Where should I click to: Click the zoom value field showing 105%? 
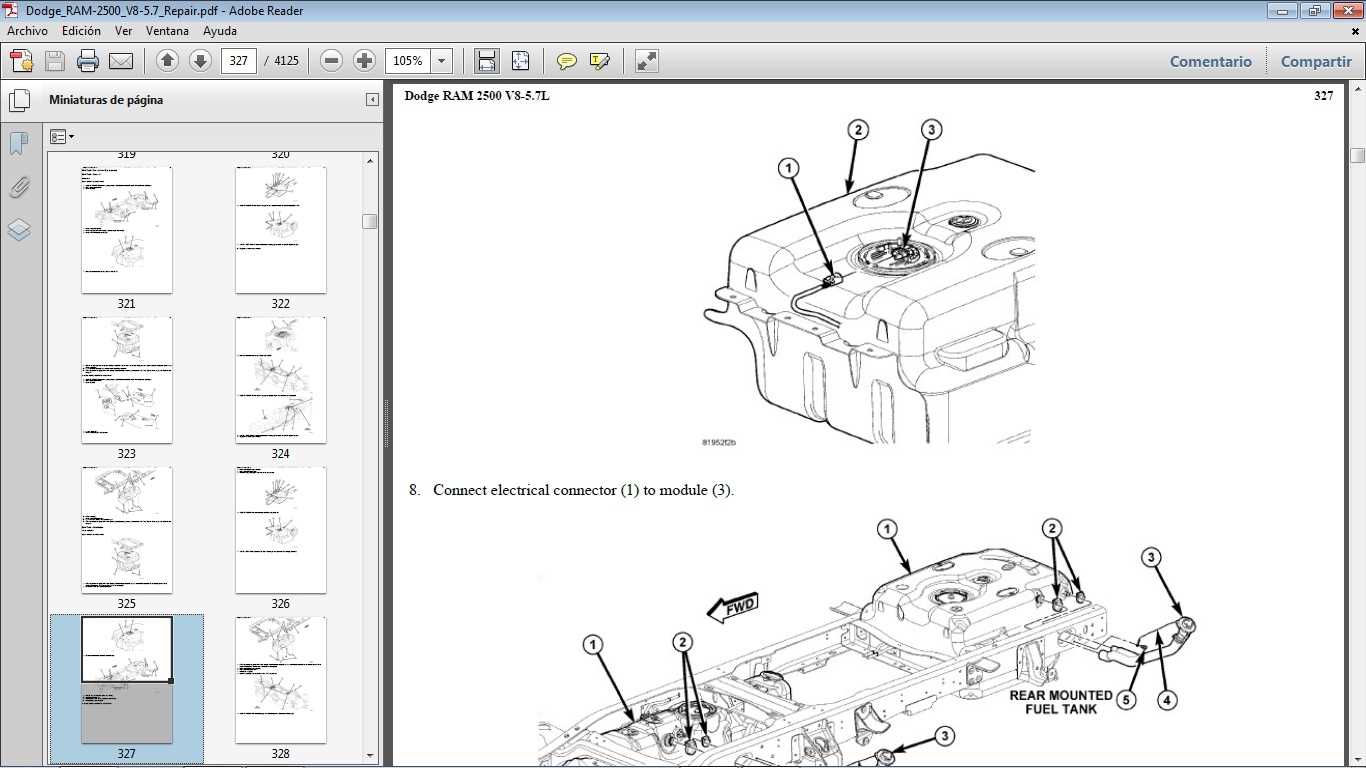pyautogui.click(x=409, y=61)
